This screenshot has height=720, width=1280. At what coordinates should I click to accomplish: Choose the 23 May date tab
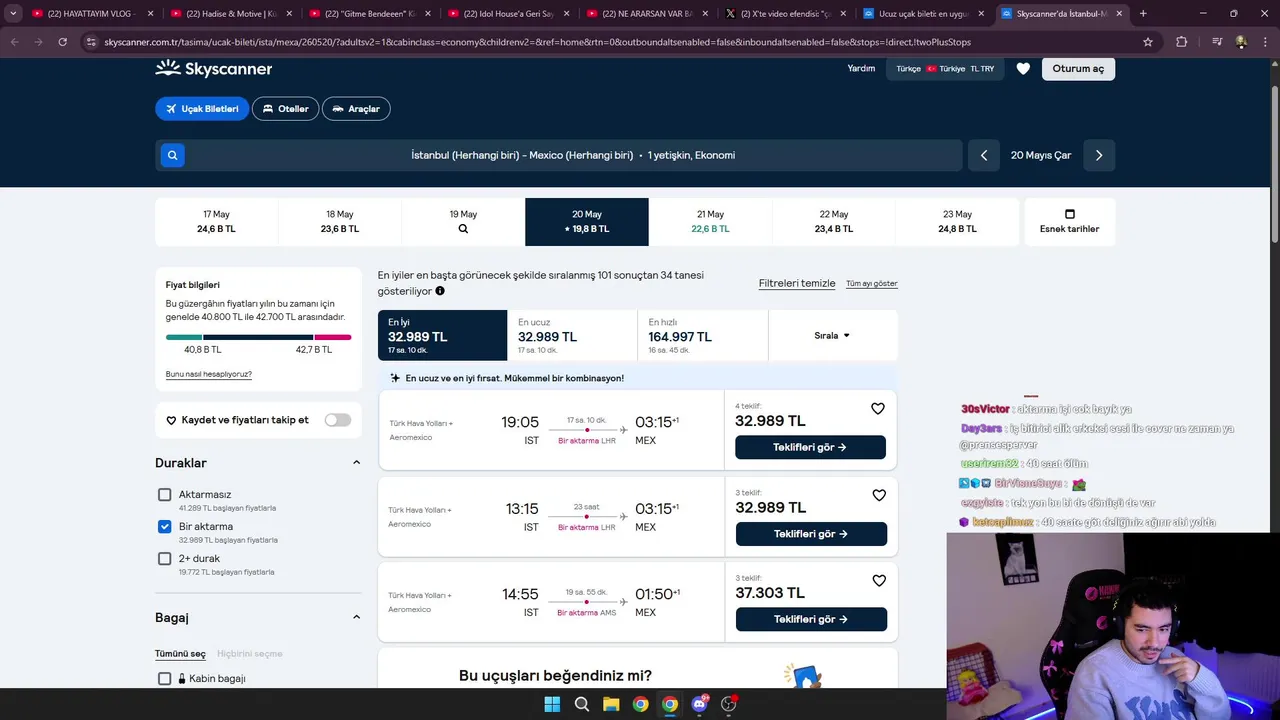(957, 222)
